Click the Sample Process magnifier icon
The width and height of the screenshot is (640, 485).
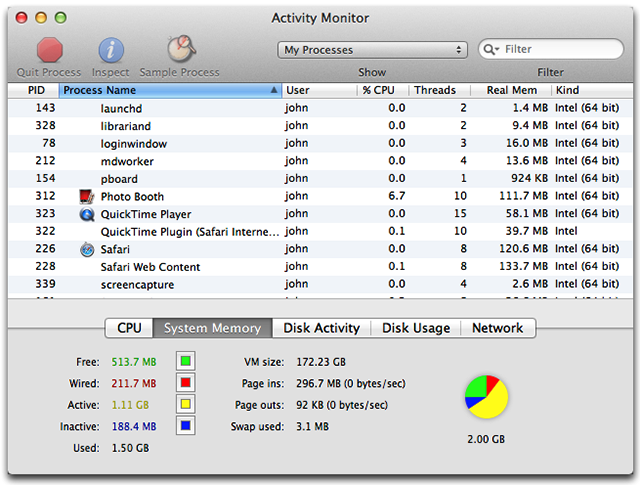click(181, 49)
